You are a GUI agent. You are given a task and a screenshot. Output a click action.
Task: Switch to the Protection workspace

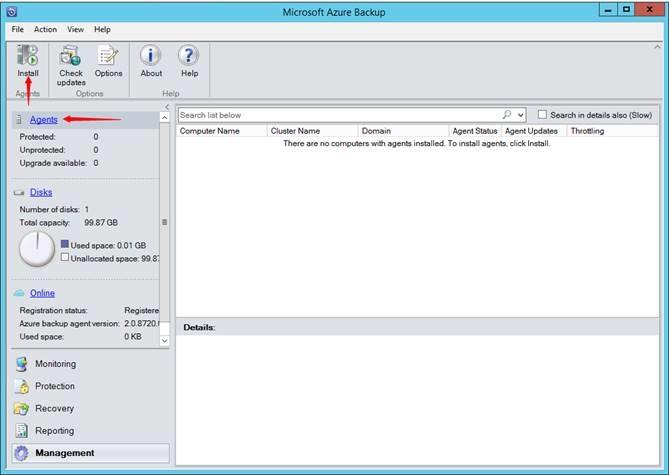[55, 386]
